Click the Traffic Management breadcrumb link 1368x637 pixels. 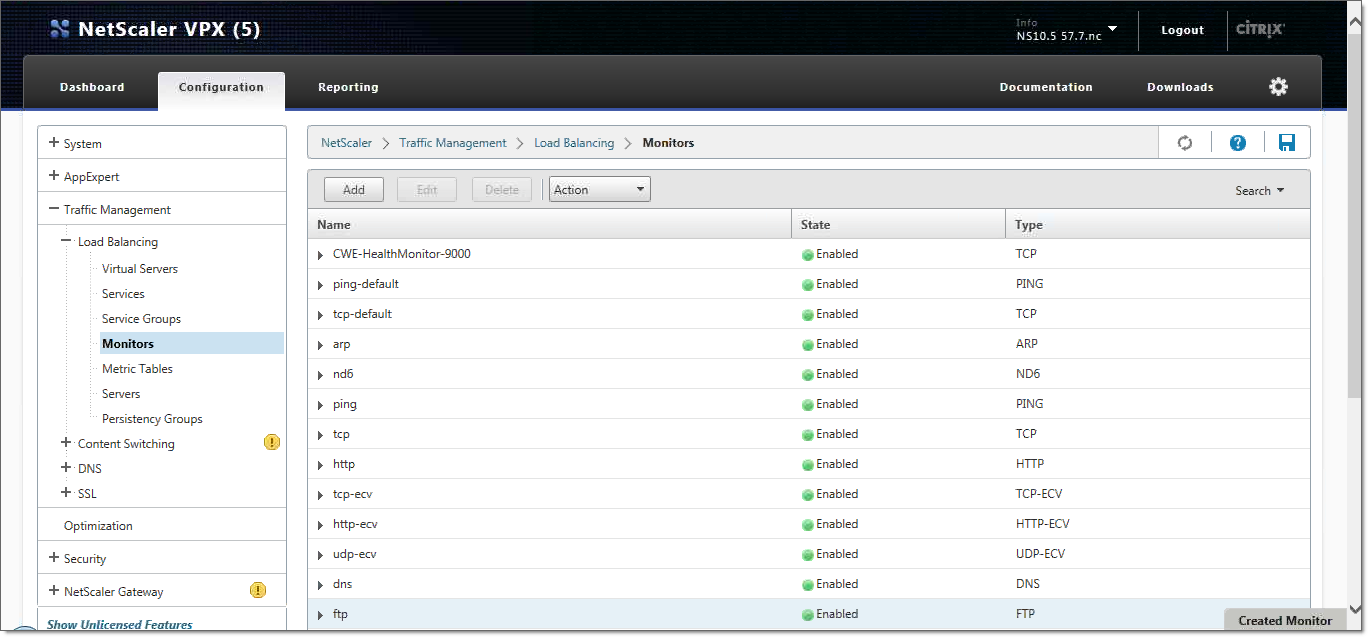click(453, 143)
